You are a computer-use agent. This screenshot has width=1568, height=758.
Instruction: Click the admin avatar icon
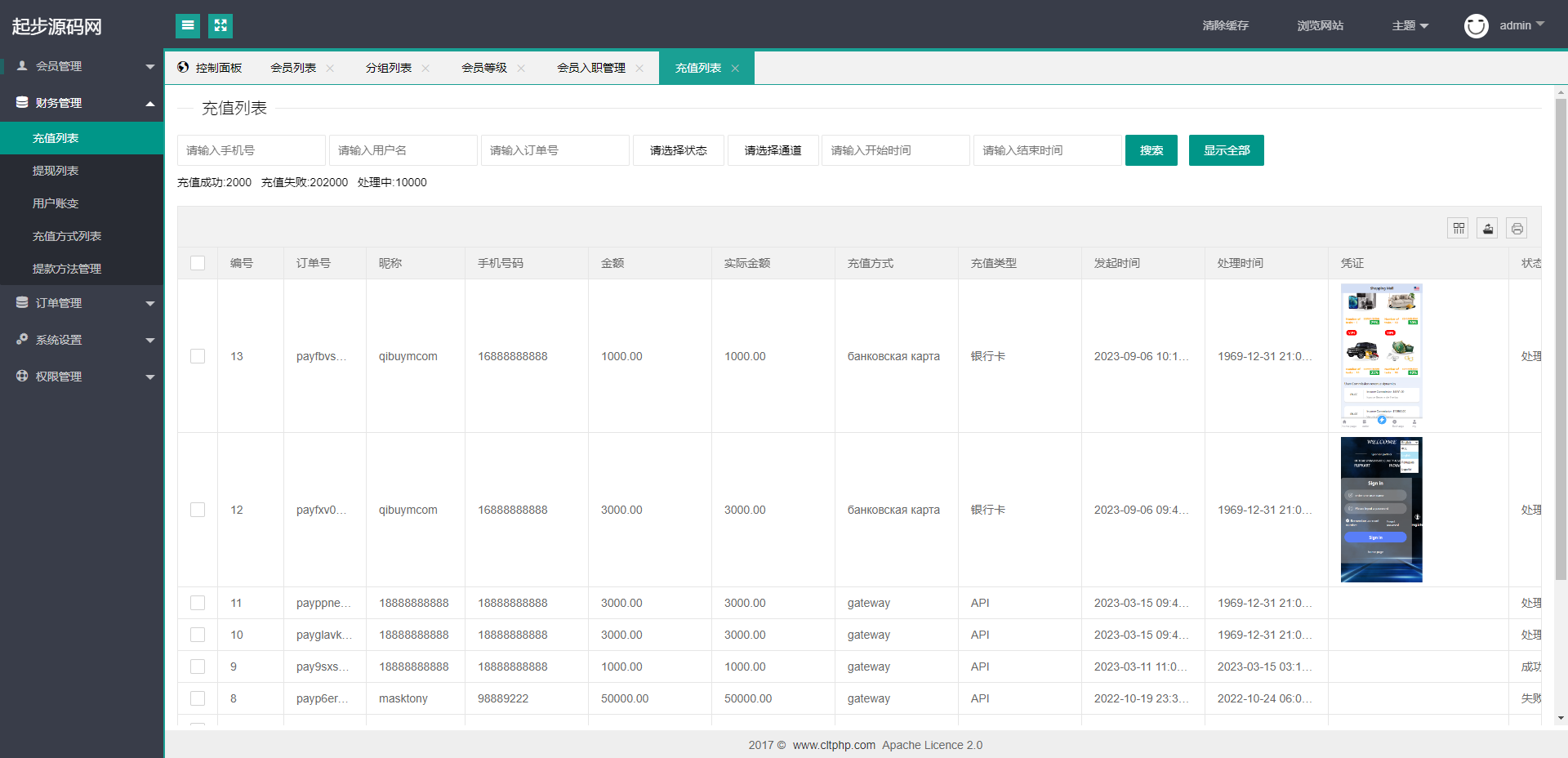[x=1476, y=26]
